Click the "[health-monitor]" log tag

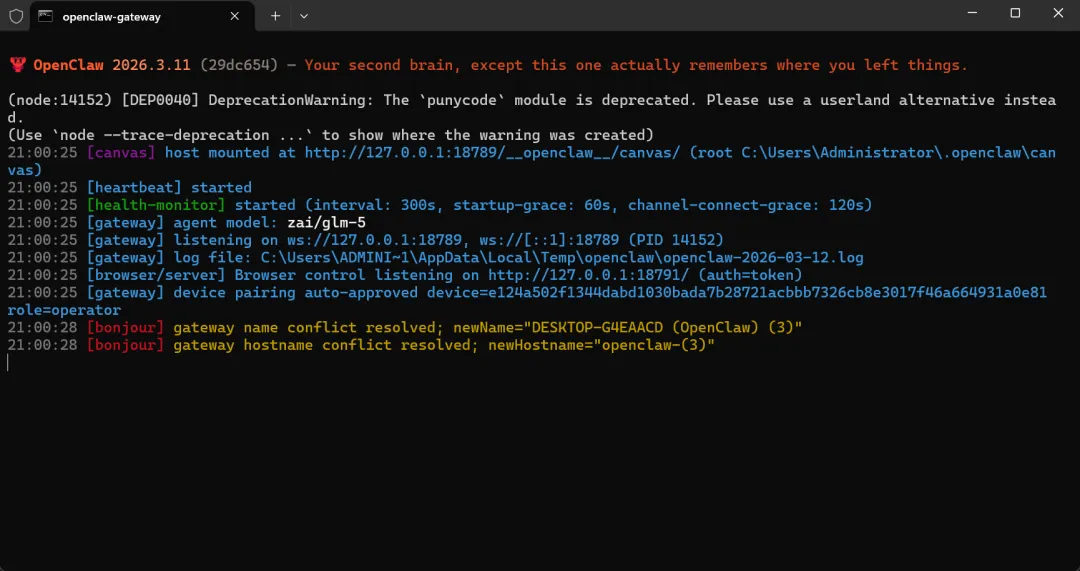(x=156, y=205)
